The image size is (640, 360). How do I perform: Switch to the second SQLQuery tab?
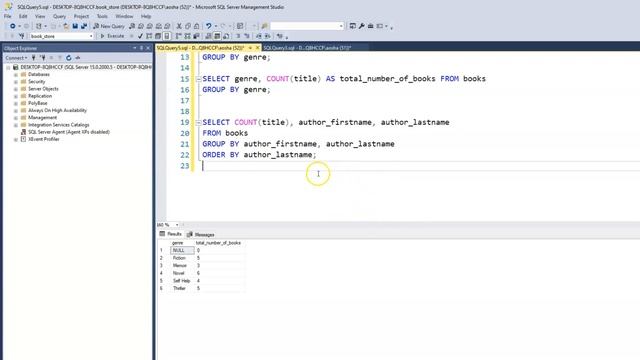pyautogui.click(x=307, y=48)
